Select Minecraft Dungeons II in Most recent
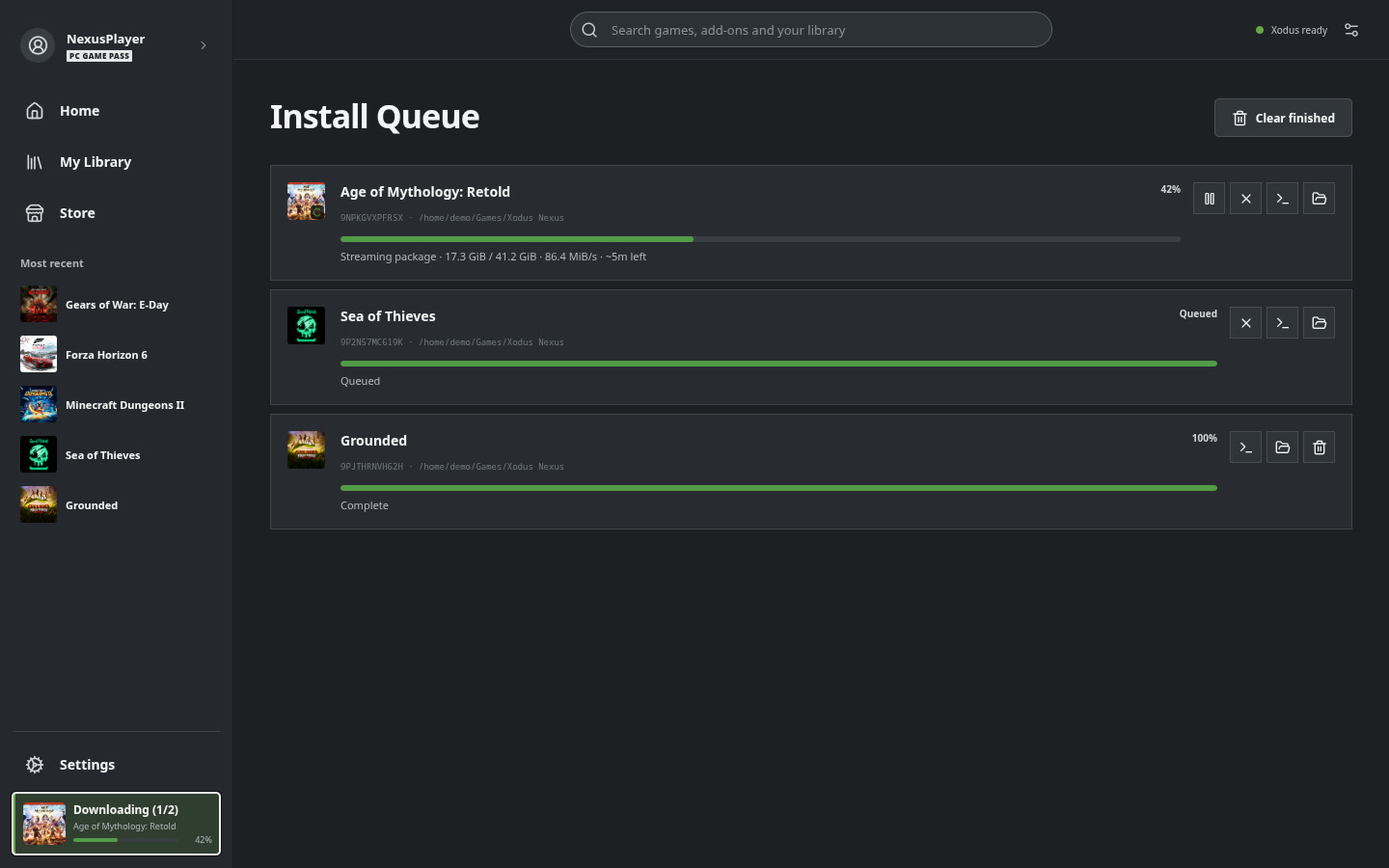Screen dimensions: 1389x868 (x=116, y=405)
